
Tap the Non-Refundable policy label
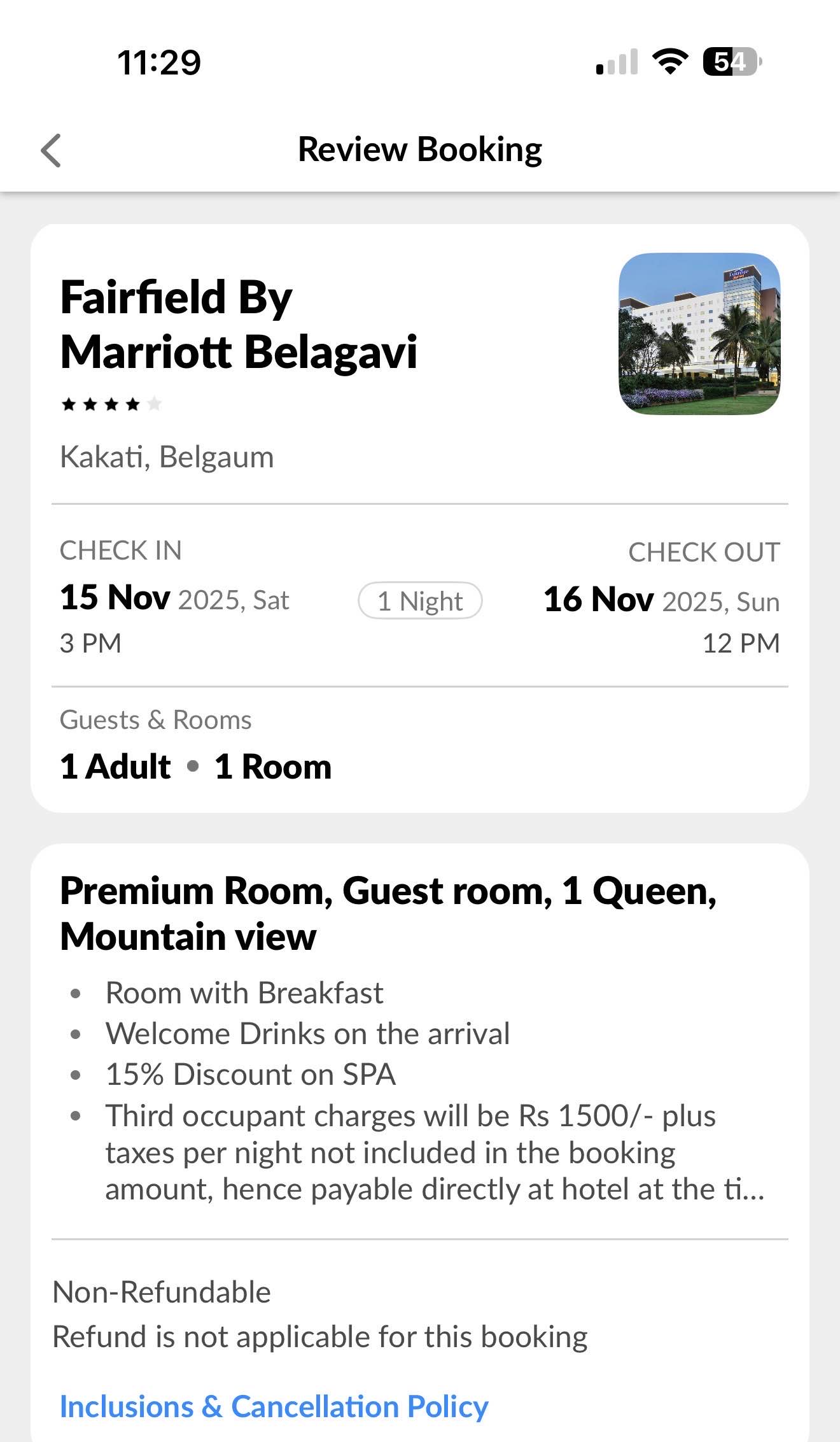coord(162,1292)
